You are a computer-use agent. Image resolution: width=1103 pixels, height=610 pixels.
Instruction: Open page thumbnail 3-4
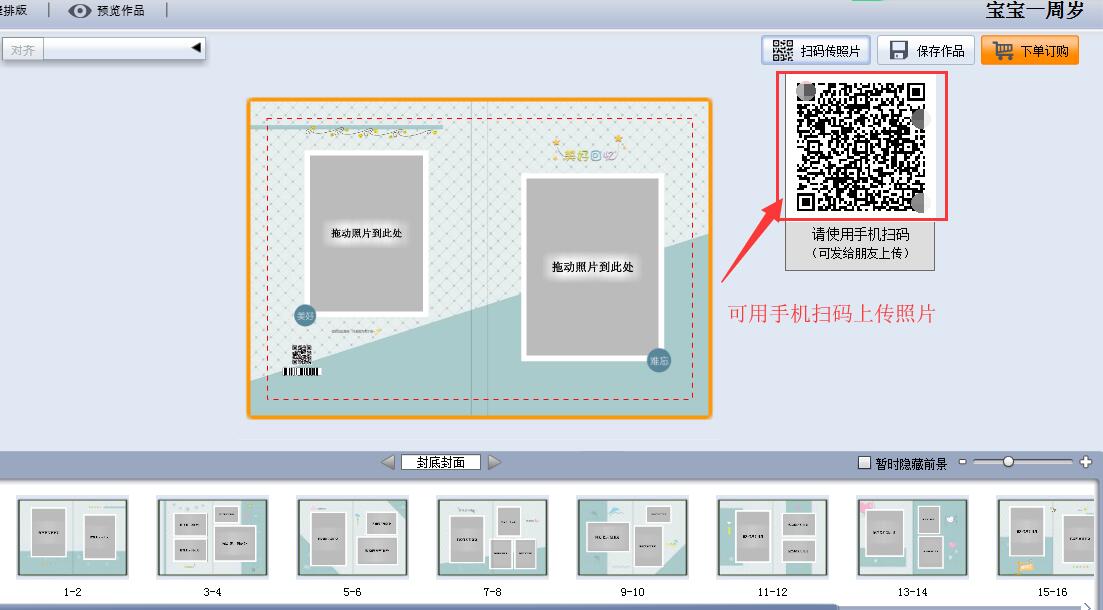tap(212, 537)
